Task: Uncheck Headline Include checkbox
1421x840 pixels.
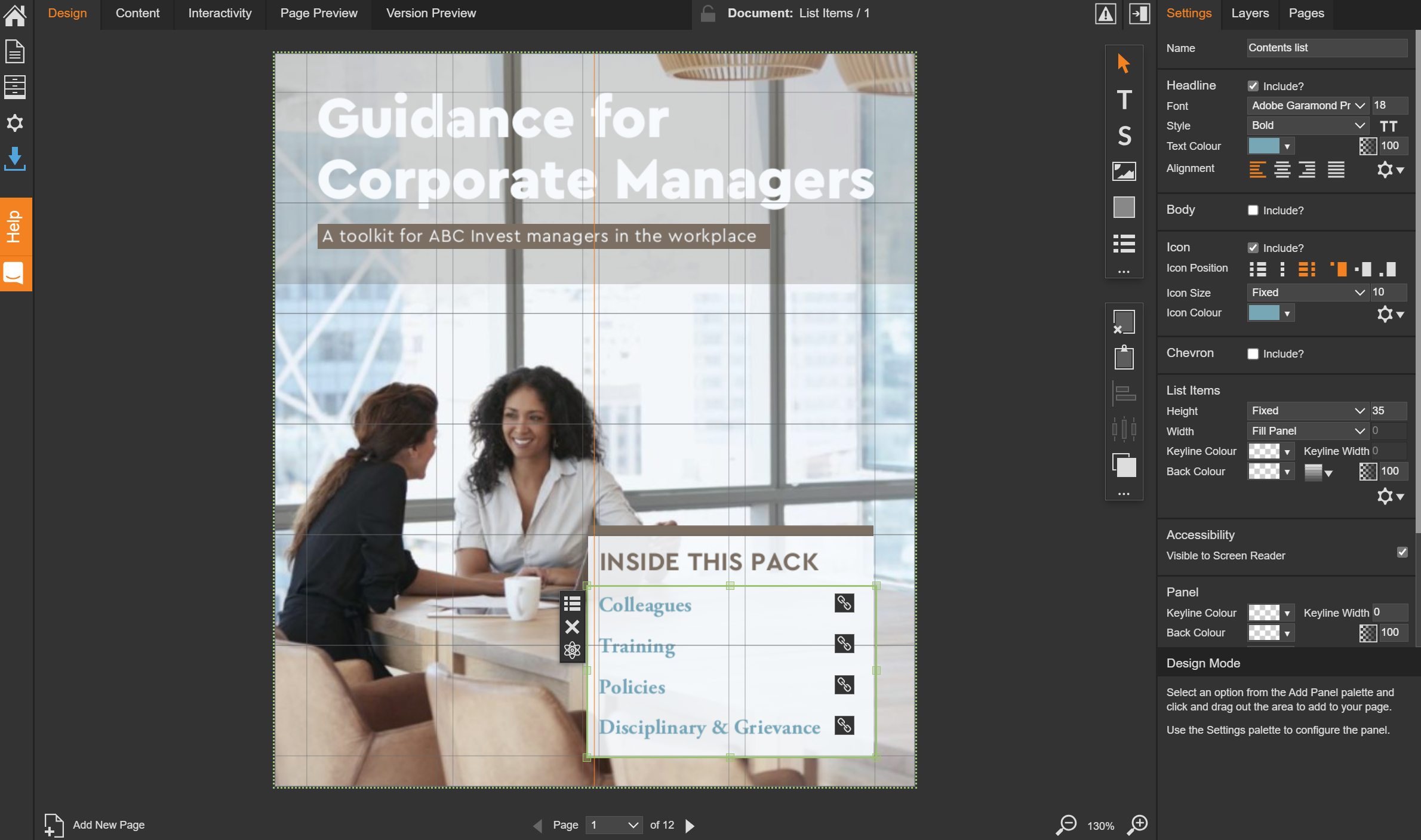Action: coord(1253,86)
